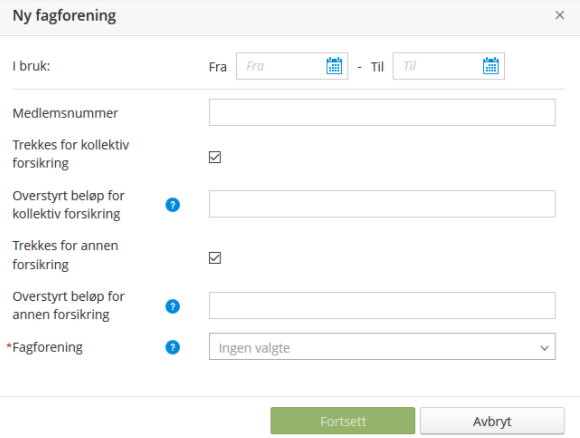Image resolution: width=580 pixels, height=438 pixels.
Task: Click the Ny fagforening title text
Action: [64, 16]
